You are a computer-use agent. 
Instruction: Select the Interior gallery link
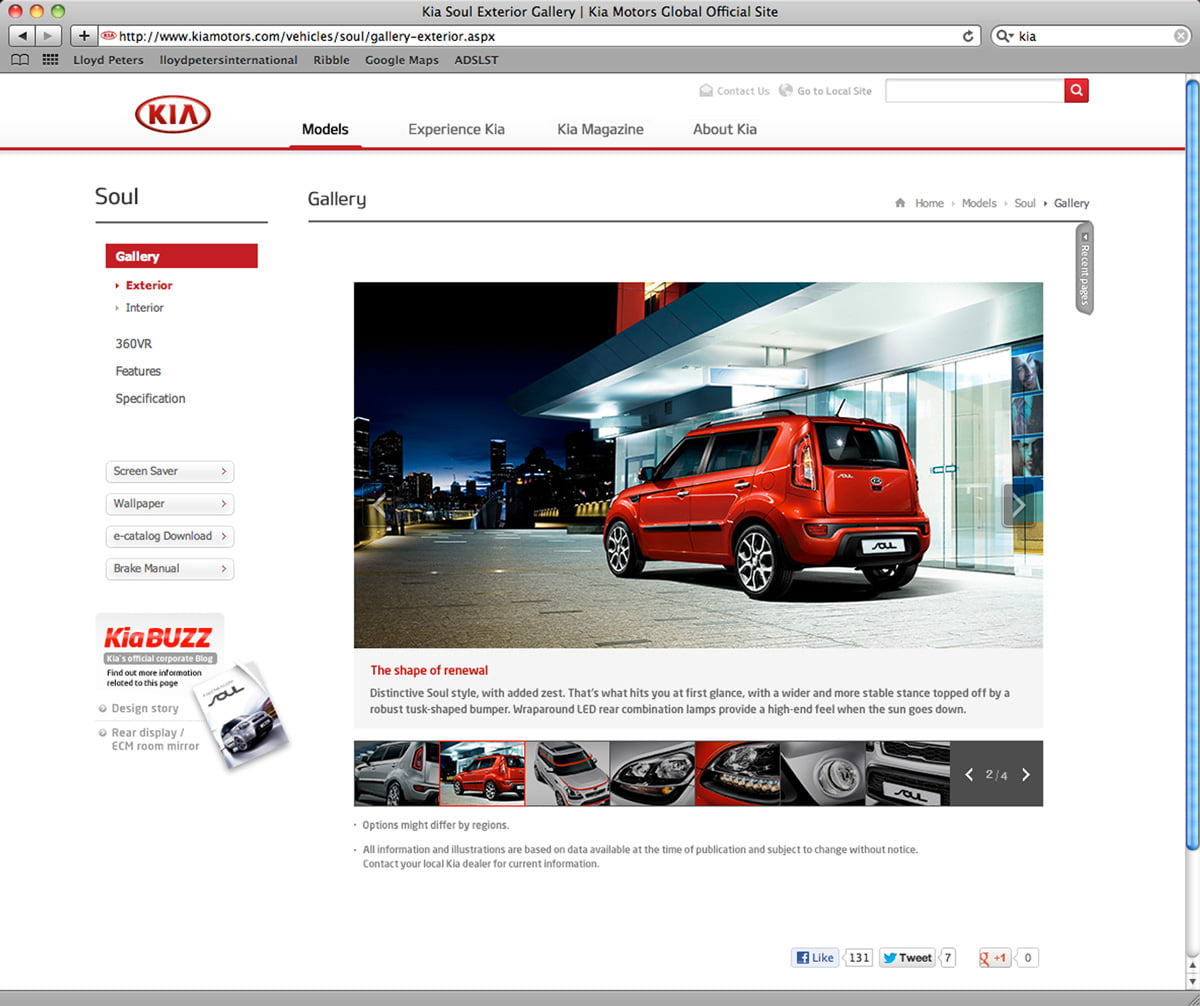144,308
